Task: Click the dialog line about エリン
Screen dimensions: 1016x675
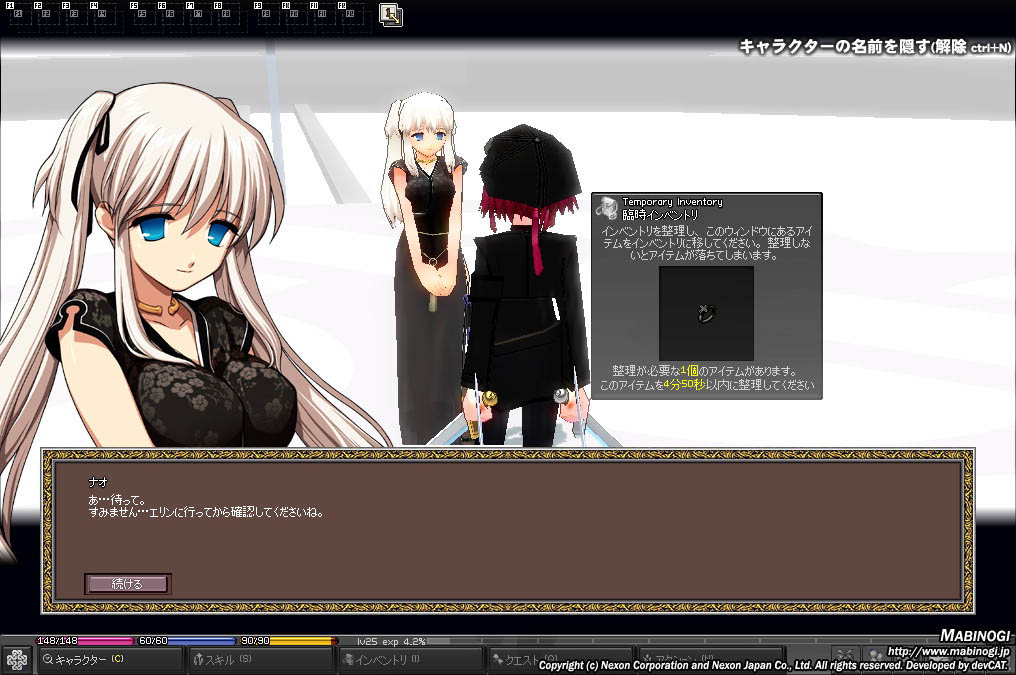Action: 205,512
